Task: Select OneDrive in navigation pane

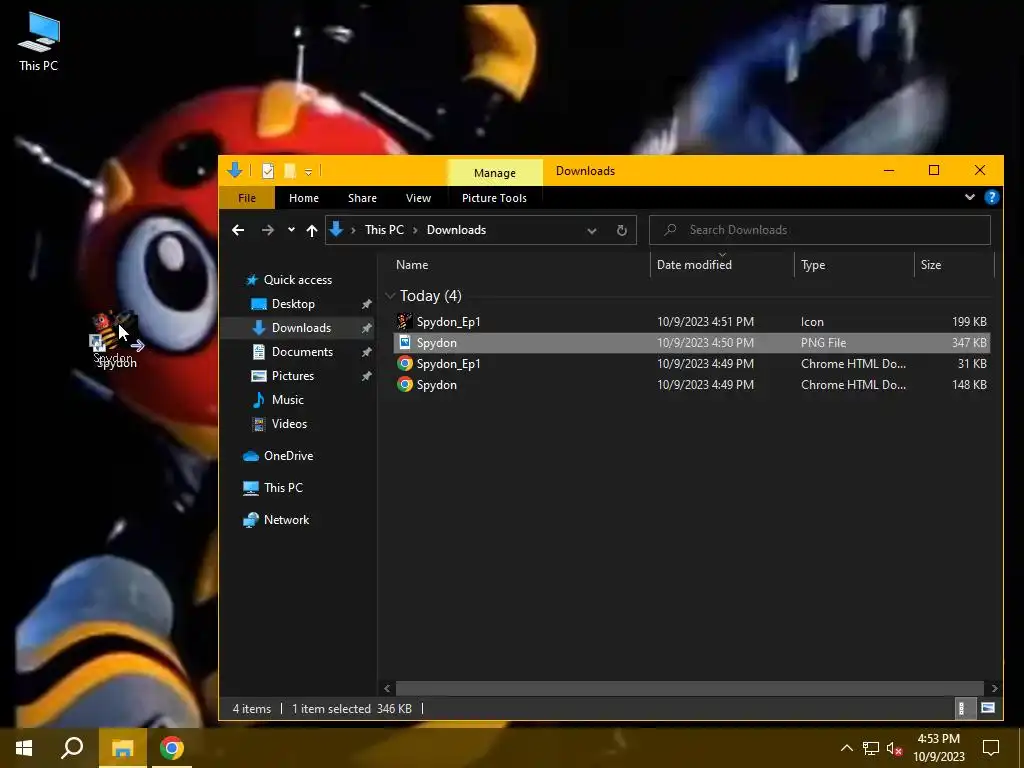Action: [x=288, y=456]
